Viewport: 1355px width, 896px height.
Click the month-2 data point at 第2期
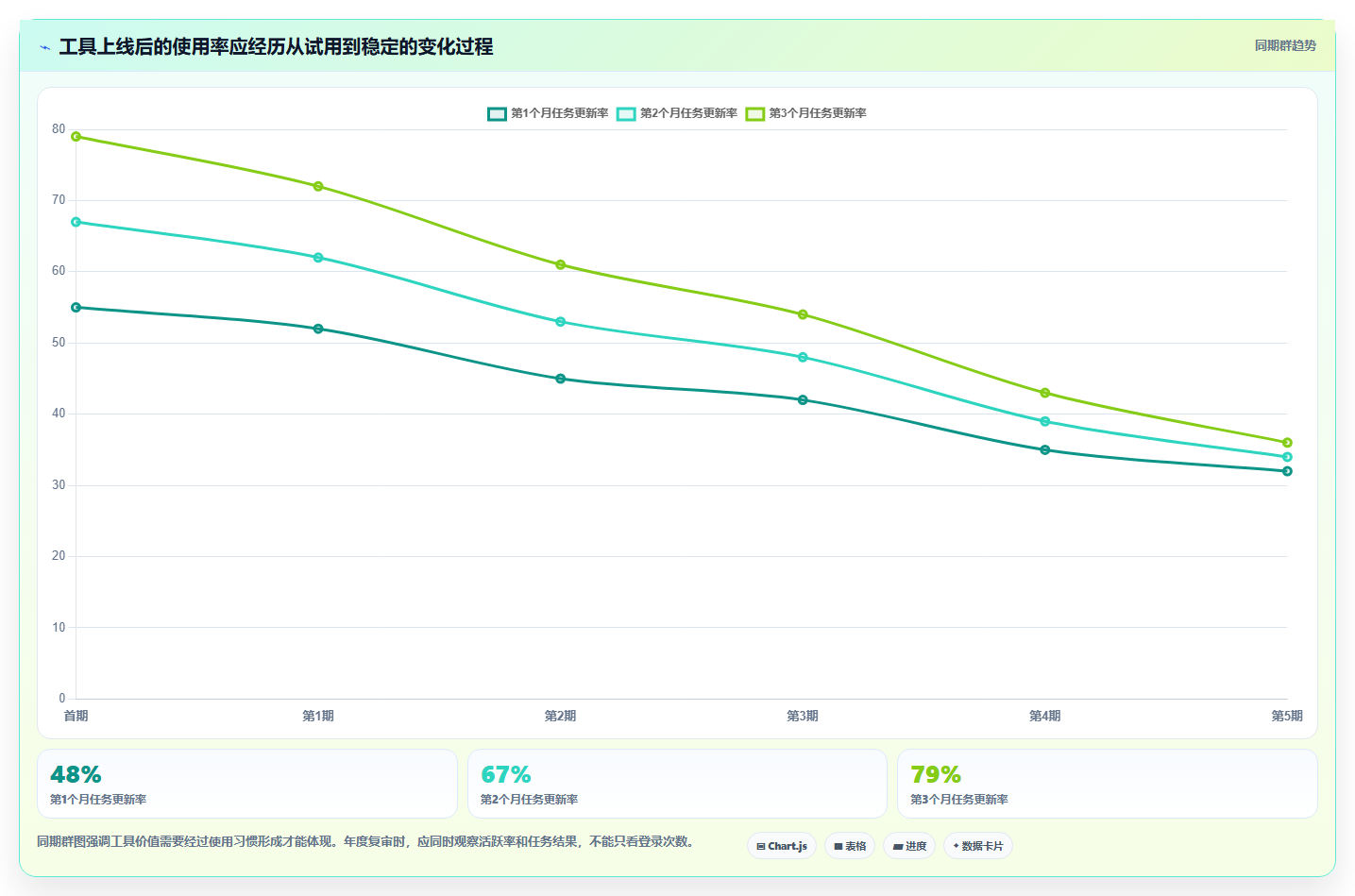coord(561,322)
